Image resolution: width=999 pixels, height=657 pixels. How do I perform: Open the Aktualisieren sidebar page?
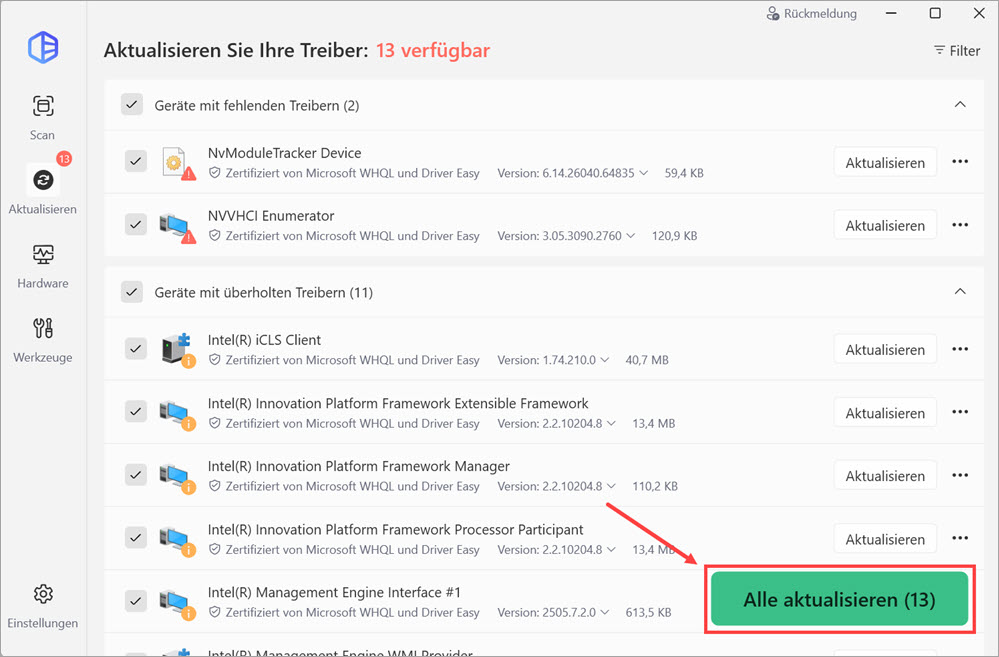click(x=43, y=190)
